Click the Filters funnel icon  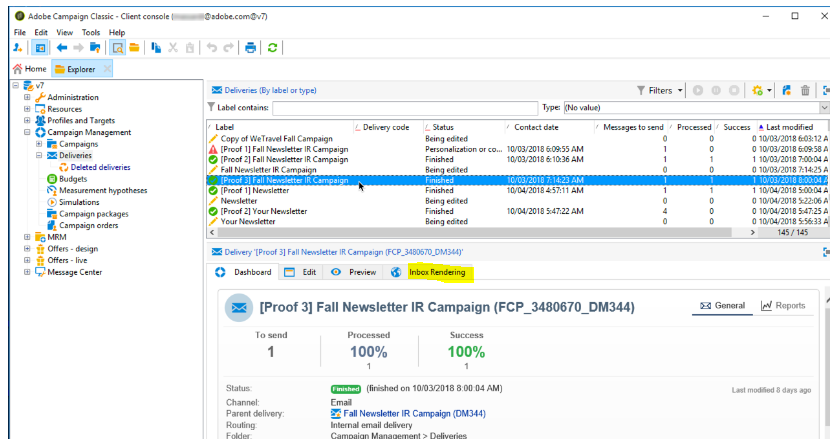(x=642, y=90)
